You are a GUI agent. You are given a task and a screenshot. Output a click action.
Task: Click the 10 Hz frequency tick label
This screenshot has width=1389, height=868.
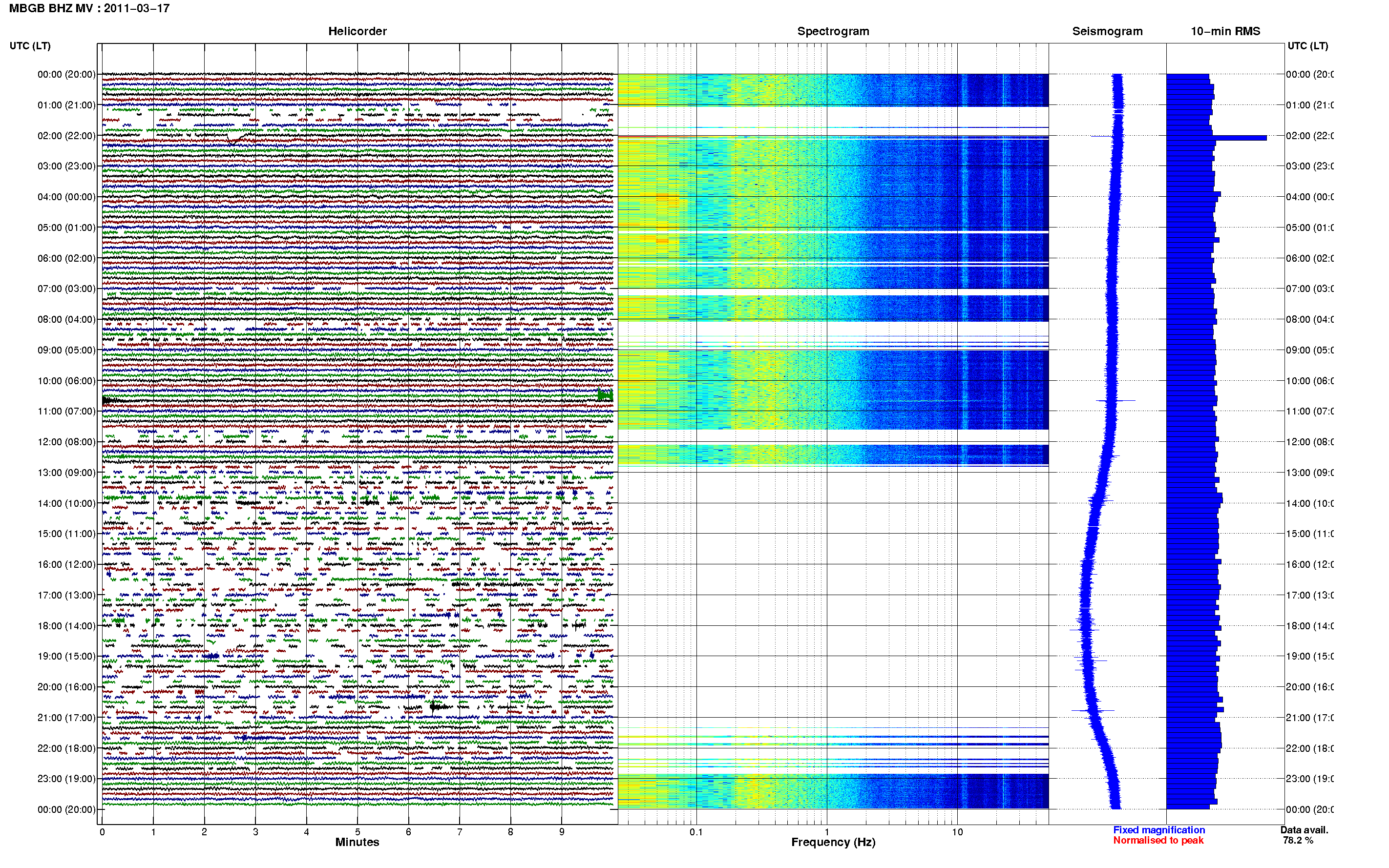[957, 832]
